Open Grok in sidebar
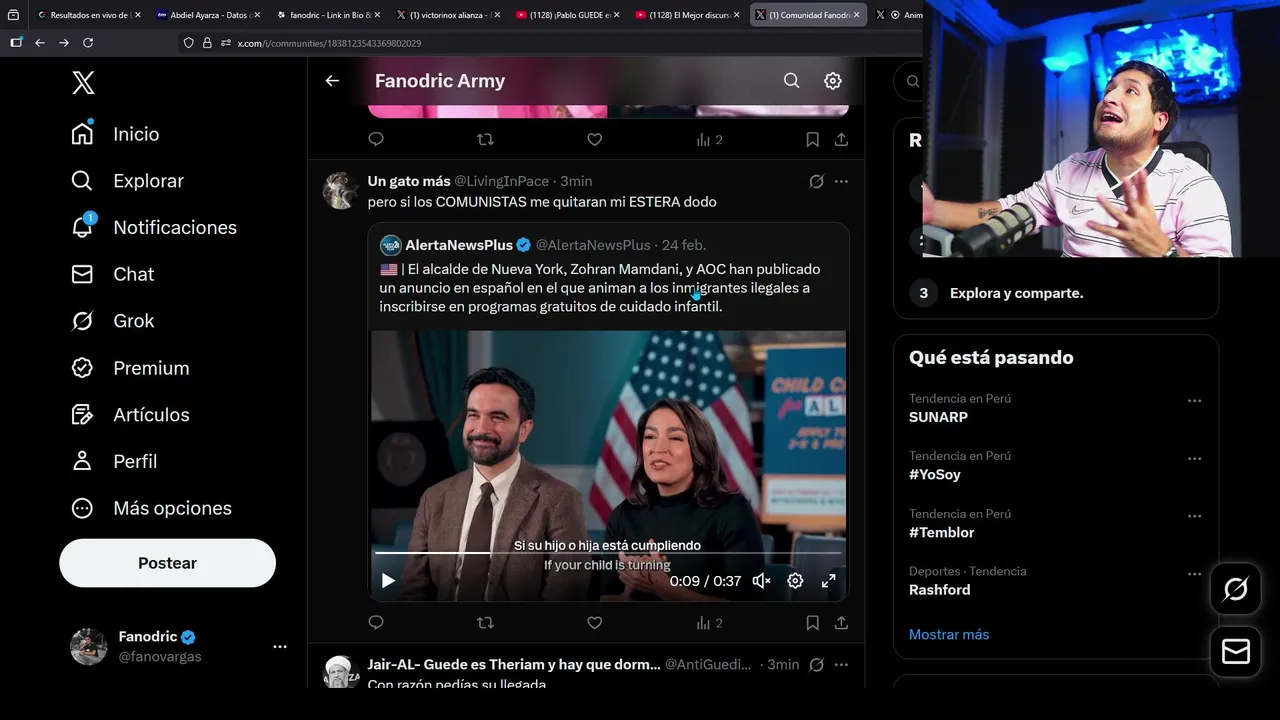The image size is (1280, 720). click(112, 321)
